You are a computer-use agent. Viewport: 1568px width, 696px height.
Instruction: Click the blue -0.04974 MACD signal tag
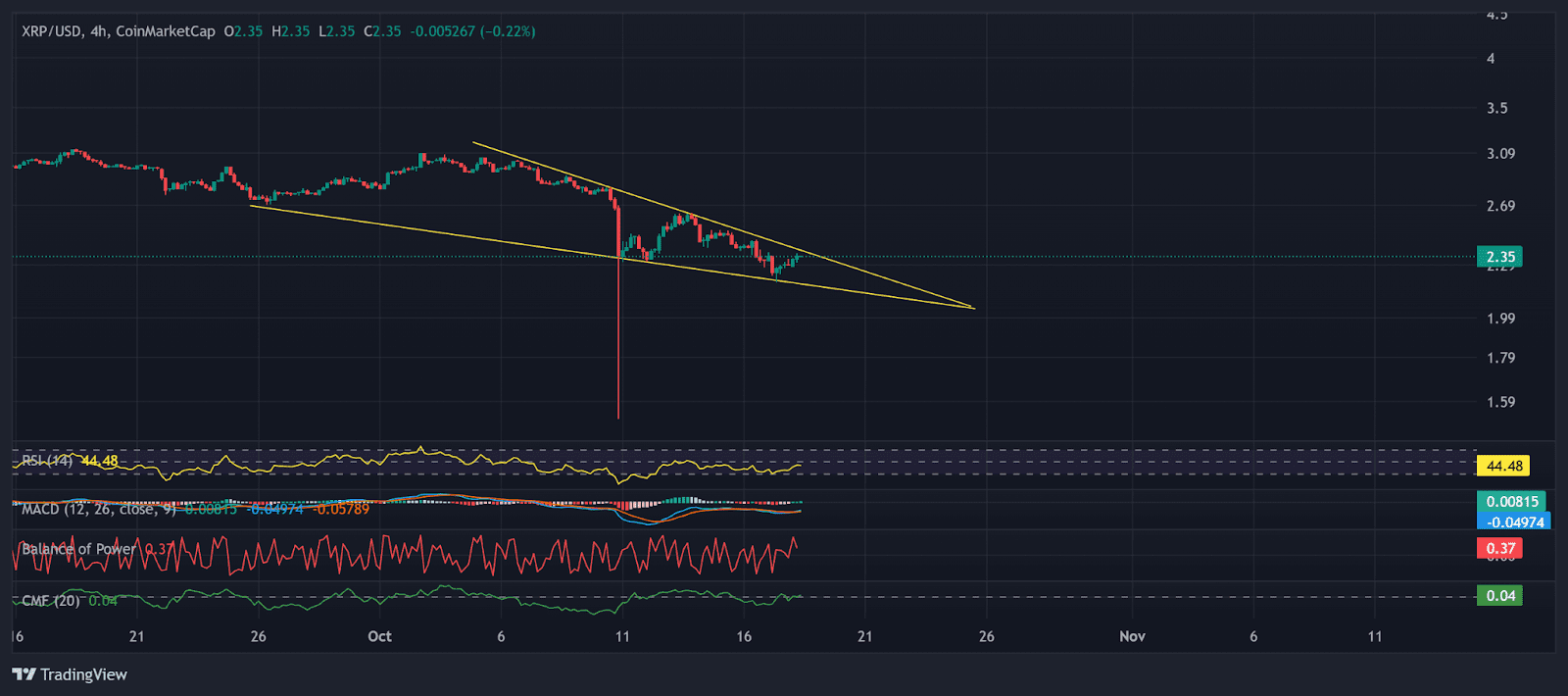point(1514,522)
